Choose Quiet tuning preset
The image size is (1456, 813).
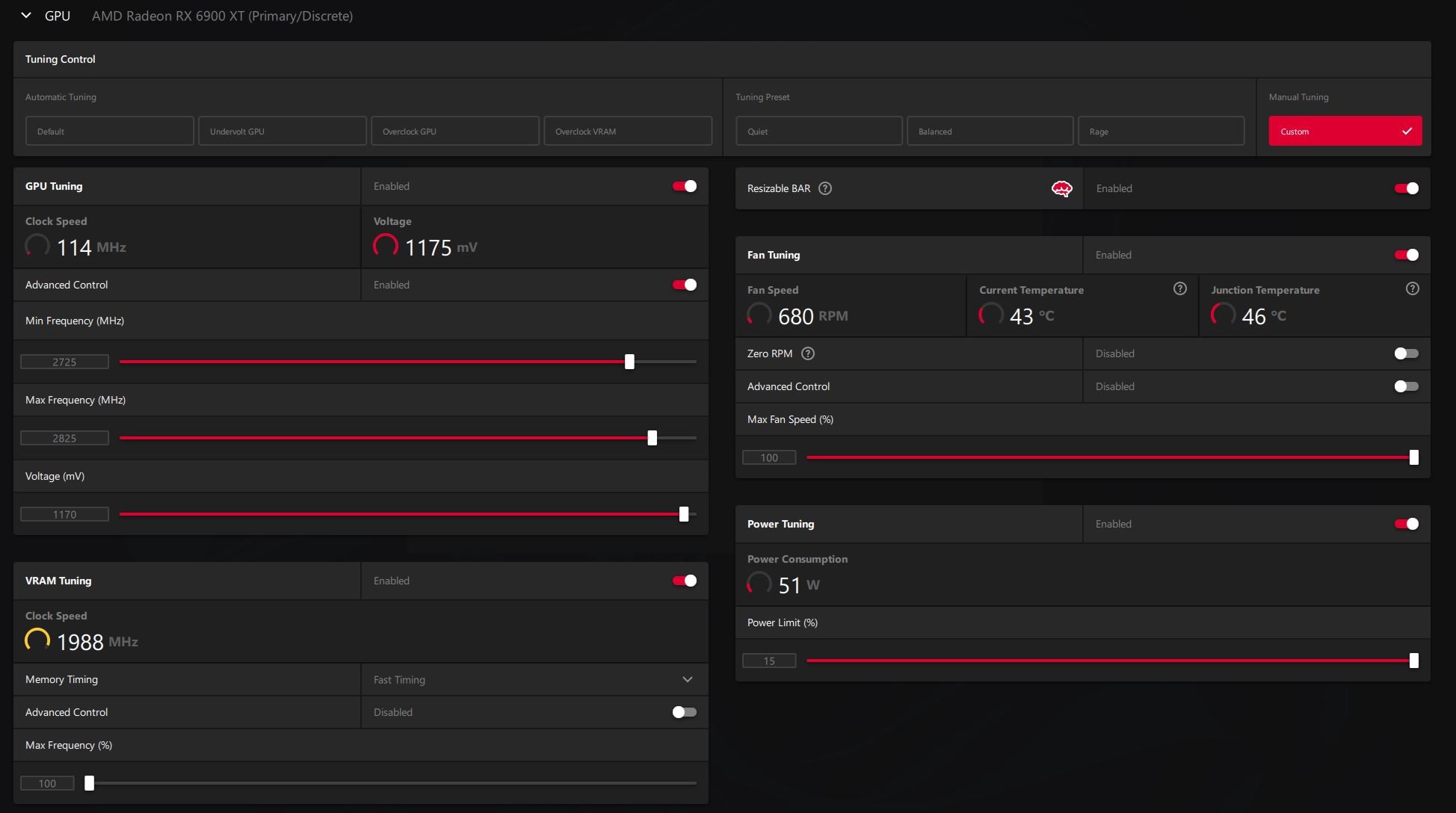pyautogui.click(x=819, y=131)
